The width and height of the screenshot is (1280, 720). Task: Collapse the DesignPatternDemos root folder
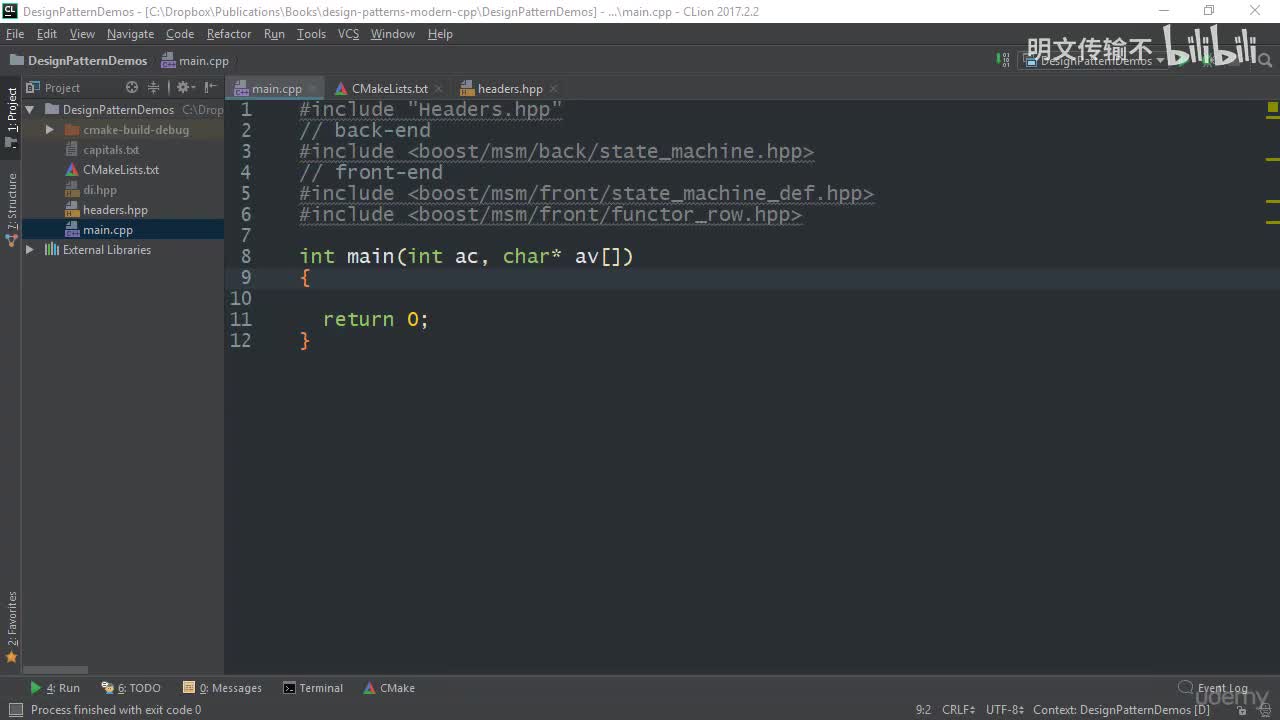click(30, 110)
